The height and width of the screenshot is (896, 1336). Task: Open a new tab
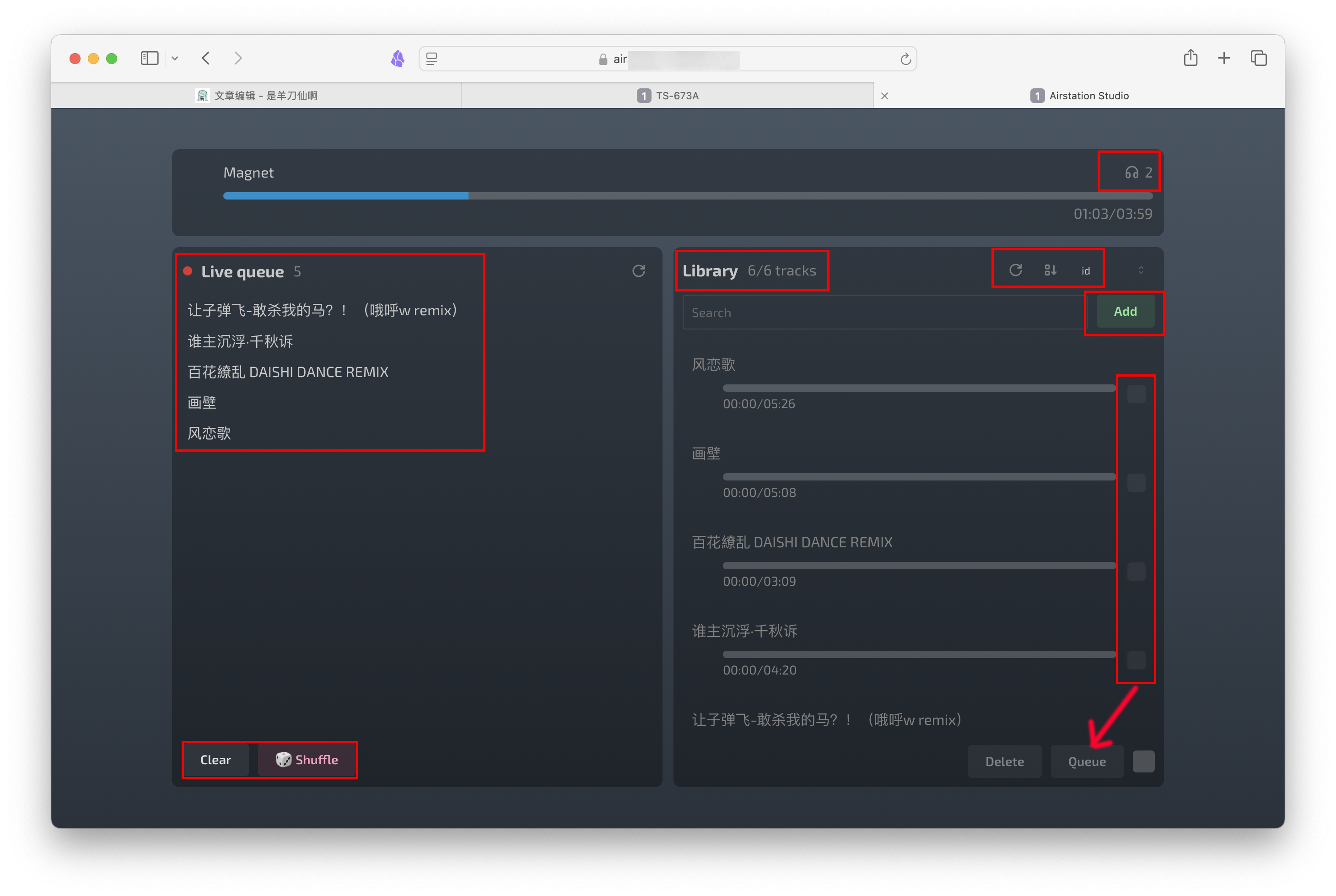[x=1223, y=58]
